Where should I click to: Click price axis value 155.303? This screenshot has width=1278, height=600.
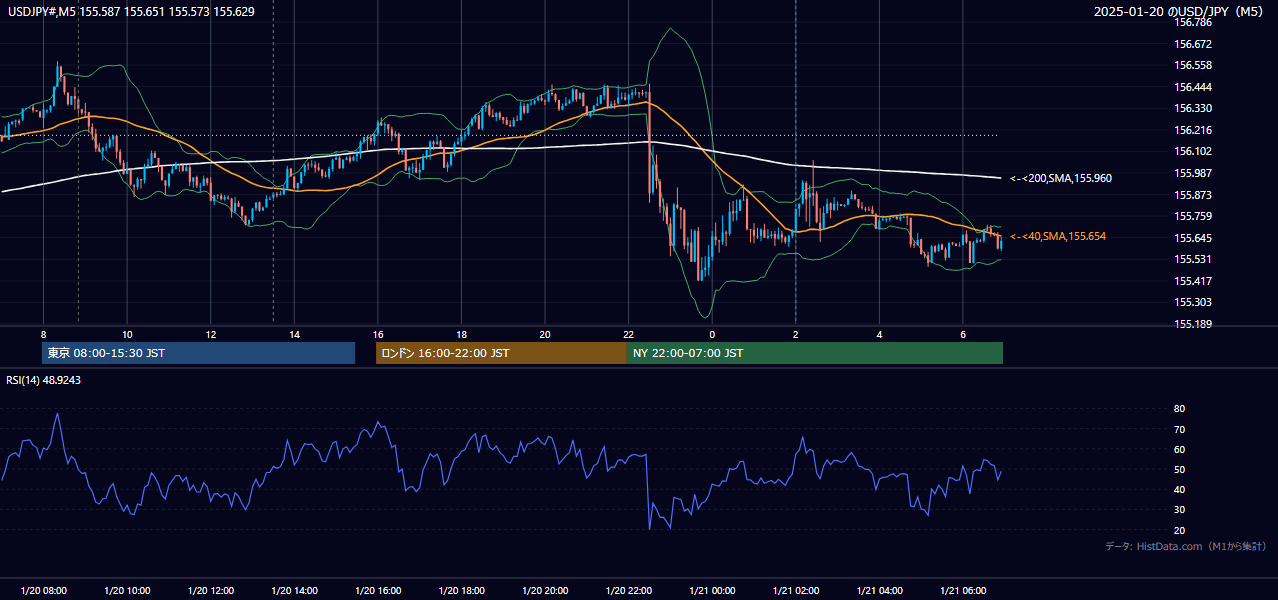tap(1193, 302)
